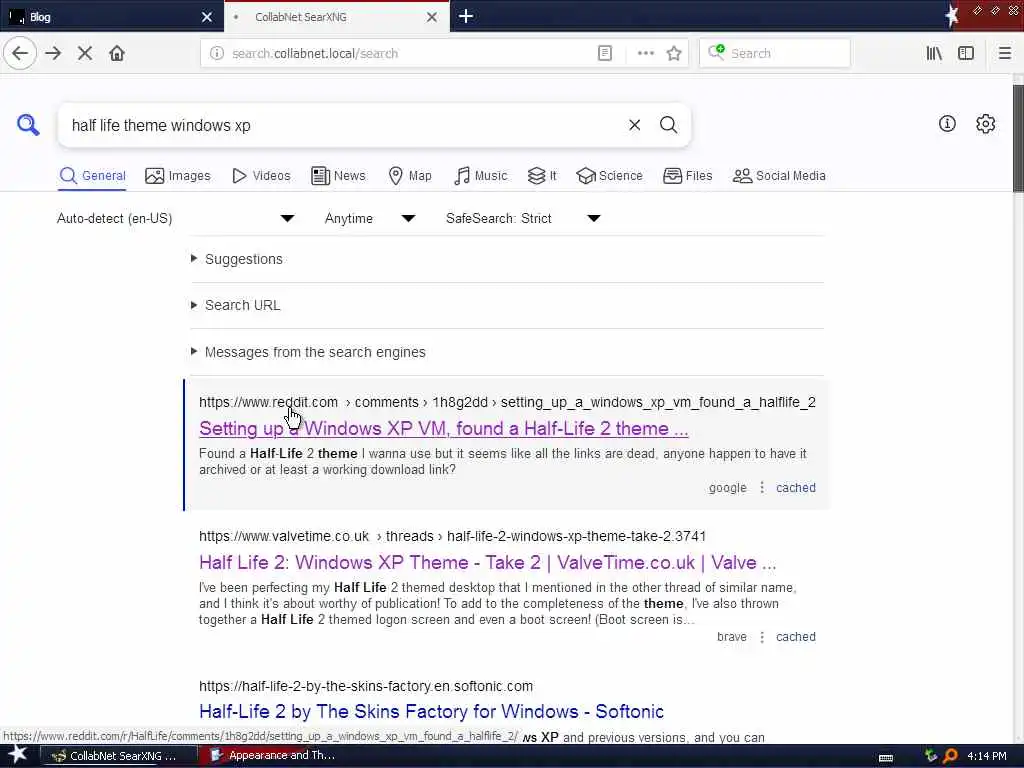Click the 4:14 PM taskbar clock
Viewport: 1024px width, 768px height.
coord(986,756)
